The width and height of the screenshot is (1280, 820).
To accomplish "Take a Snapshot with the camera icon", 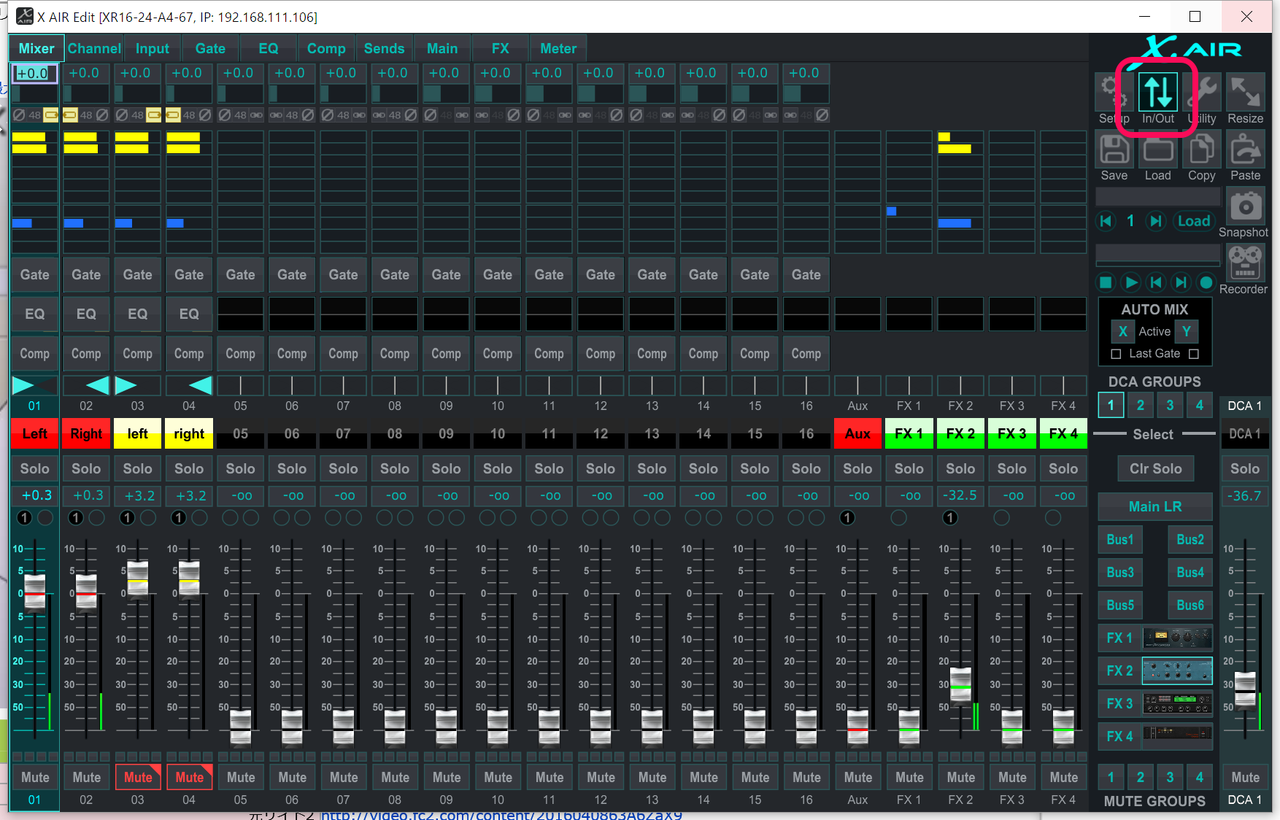I will click(1245, 206).
